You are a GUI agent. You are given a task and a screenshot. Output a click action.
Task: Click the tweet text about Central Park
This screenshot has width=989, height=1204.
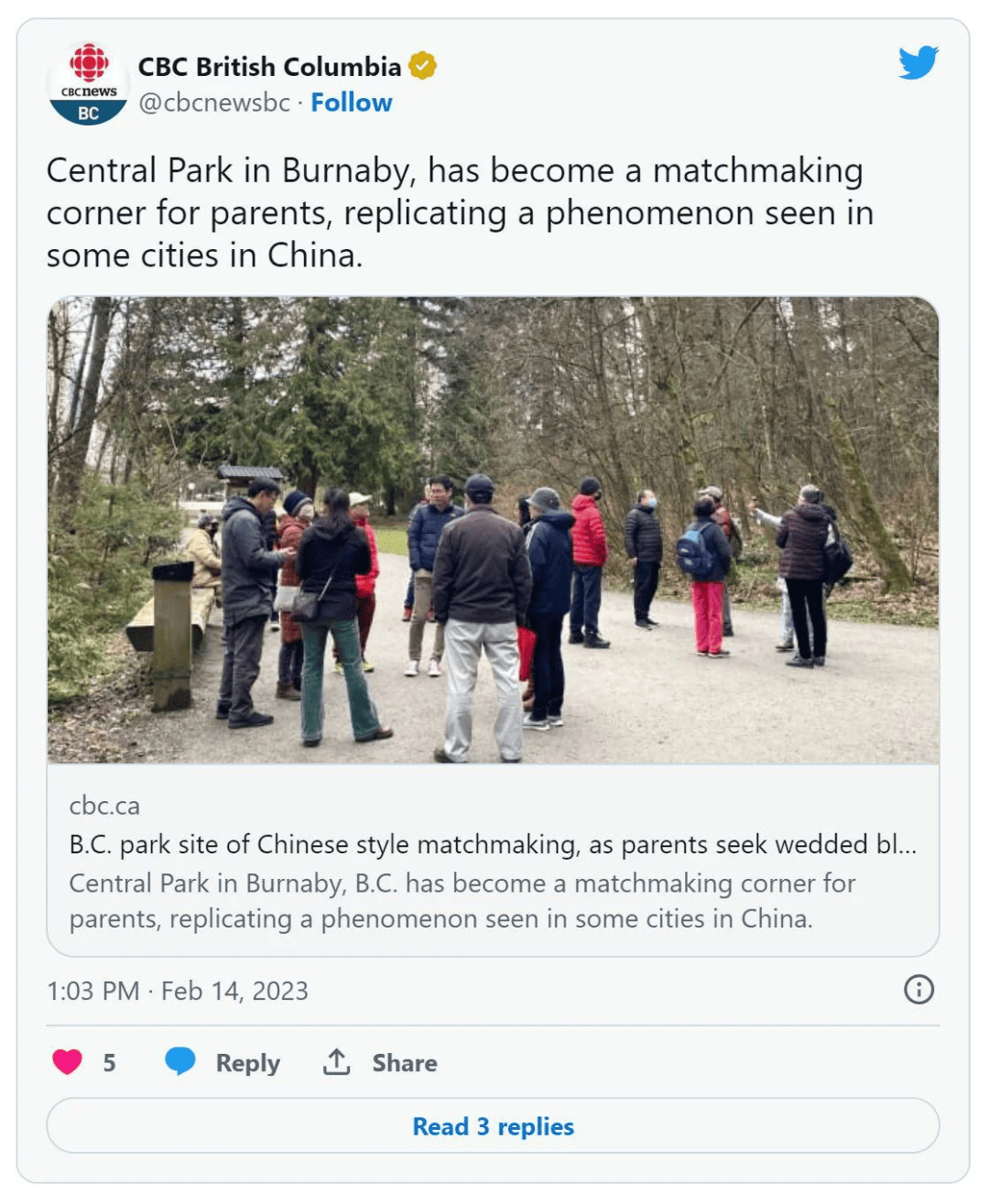click(x=458, y=212)
